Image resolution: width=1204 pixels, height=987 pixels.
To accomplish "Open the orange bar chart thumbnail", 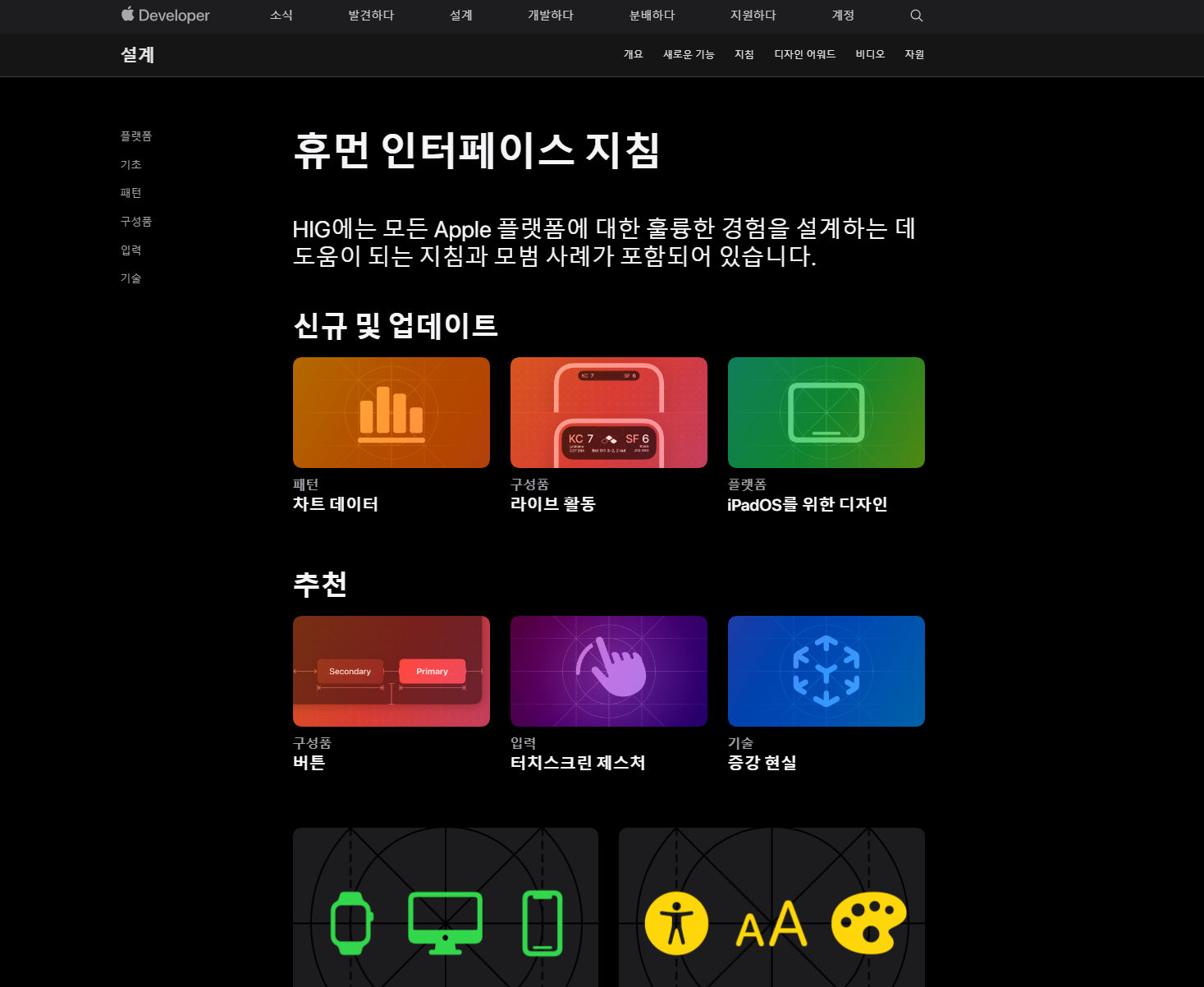I will pos(391,412).
